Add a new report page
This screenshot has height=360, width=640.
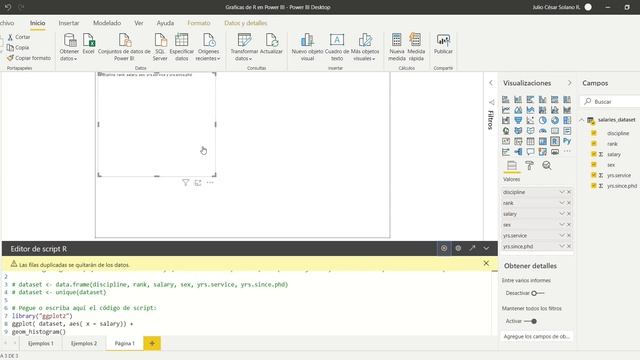(152, 343)
